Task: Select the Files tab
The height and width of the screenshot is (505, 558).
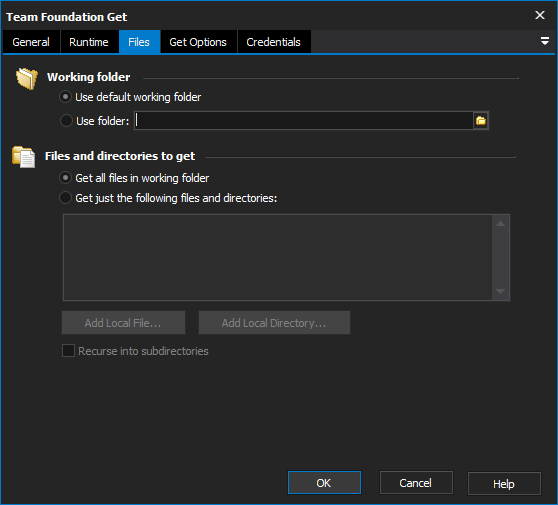Action: (x=139, y=42)
